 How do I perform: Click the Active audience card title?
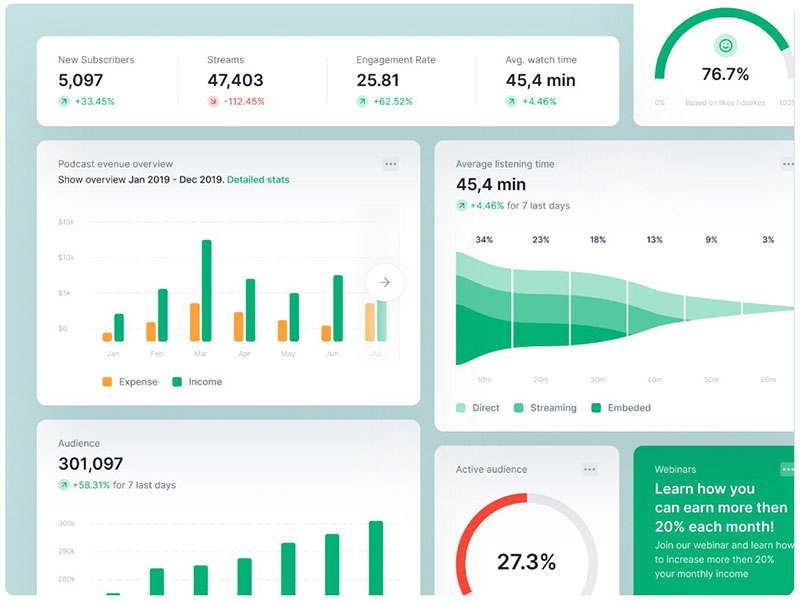491,469
